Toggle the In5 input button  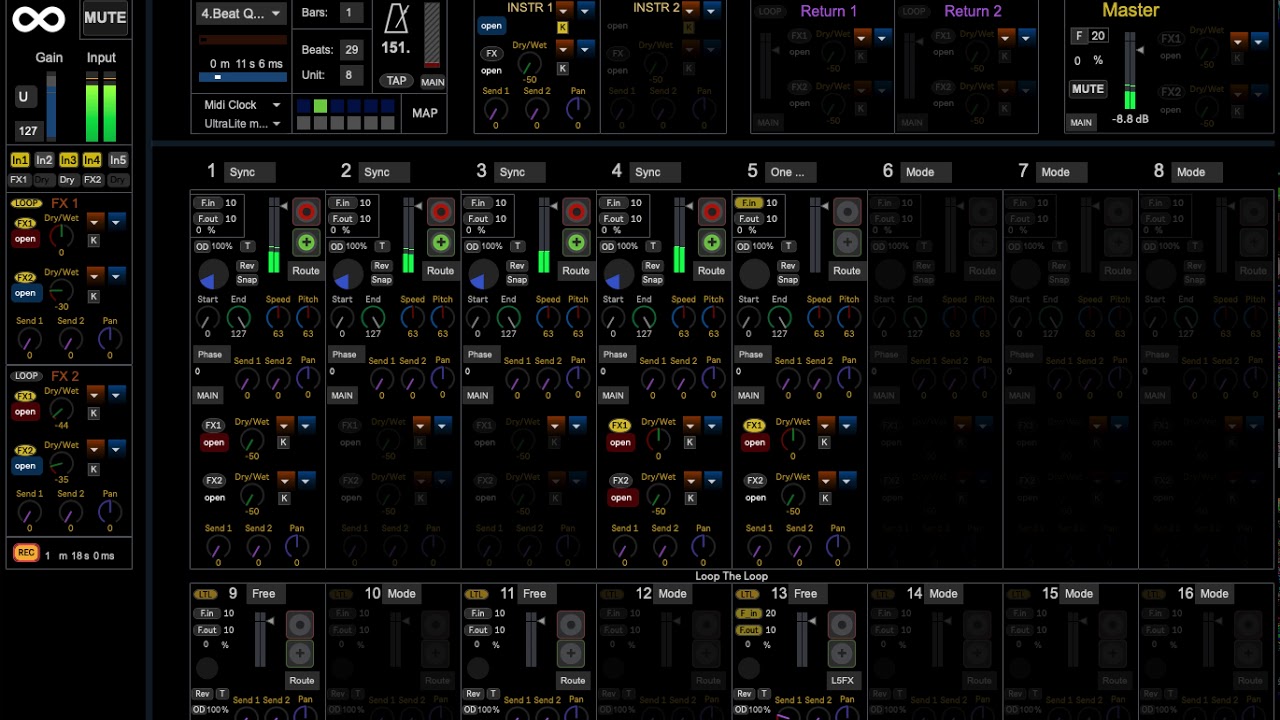118,160
